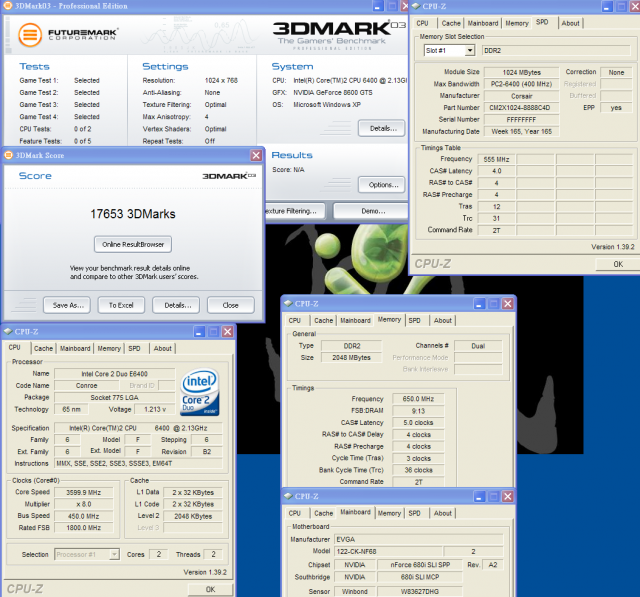This screenshot has height=597, width=640.
Task: Open Memory tab in SPD CPU-Z window
Action: tap(517, 23)
